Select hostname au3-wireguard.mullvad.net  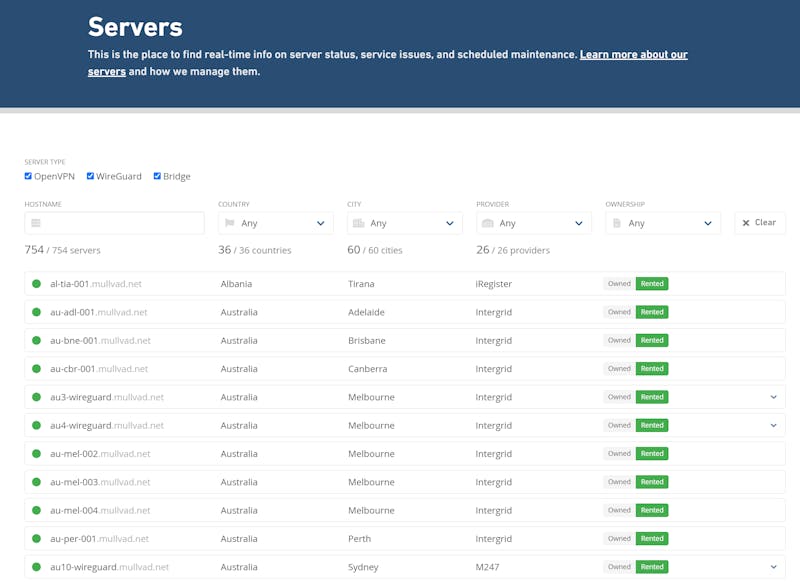(x=107, y=397)
